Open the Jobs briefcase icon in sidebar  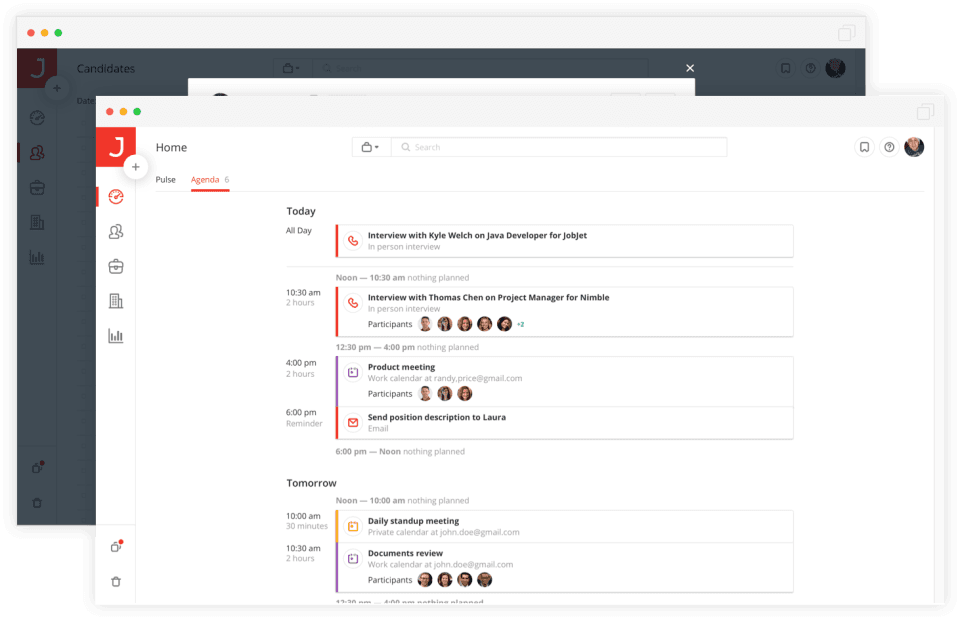pyautogui.click(x=116, y=266)
